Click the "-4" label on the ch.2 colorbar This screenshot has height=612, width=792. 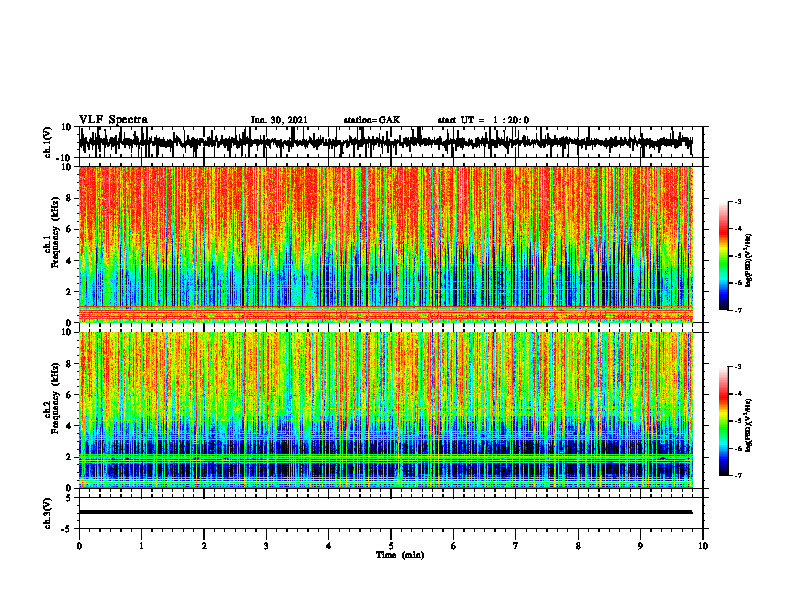click(x=737, y=393)
